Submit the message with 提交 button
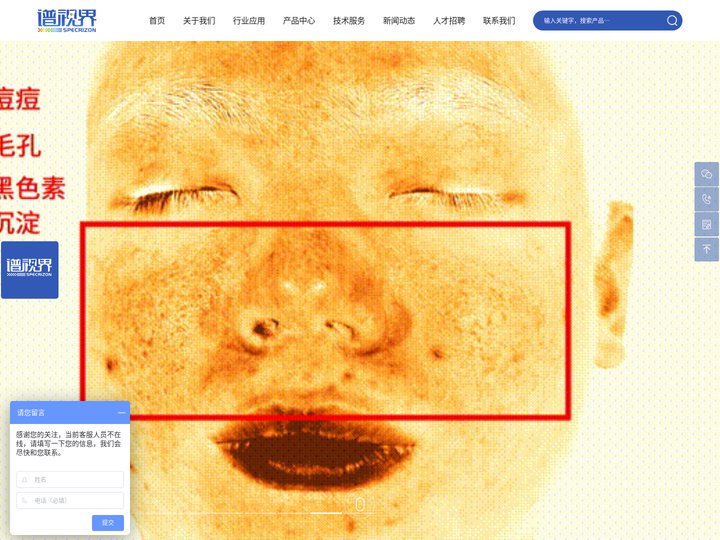 coord(108,523)
